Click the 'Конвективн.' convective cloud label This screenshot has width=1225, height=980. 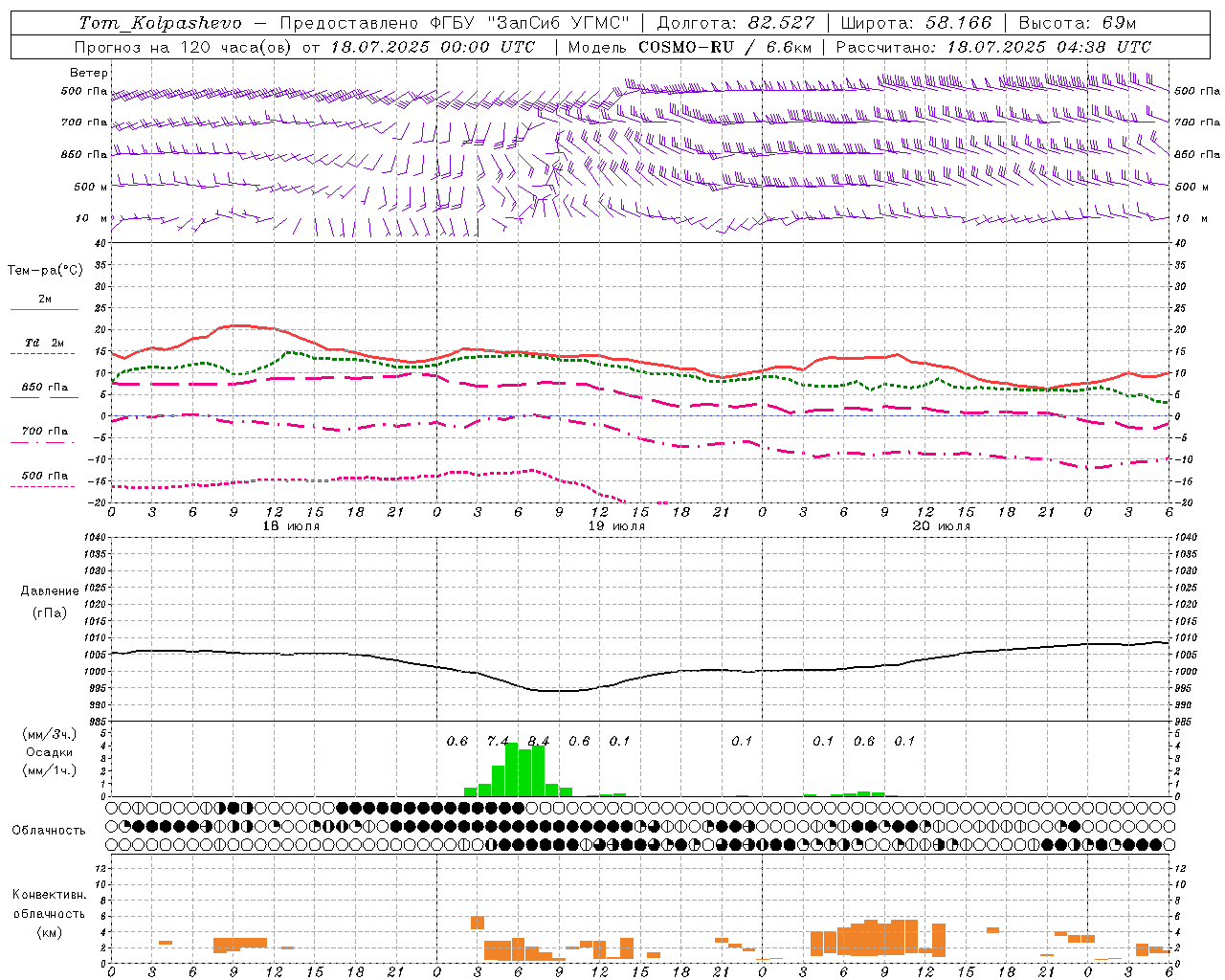[x=49, y=895]
